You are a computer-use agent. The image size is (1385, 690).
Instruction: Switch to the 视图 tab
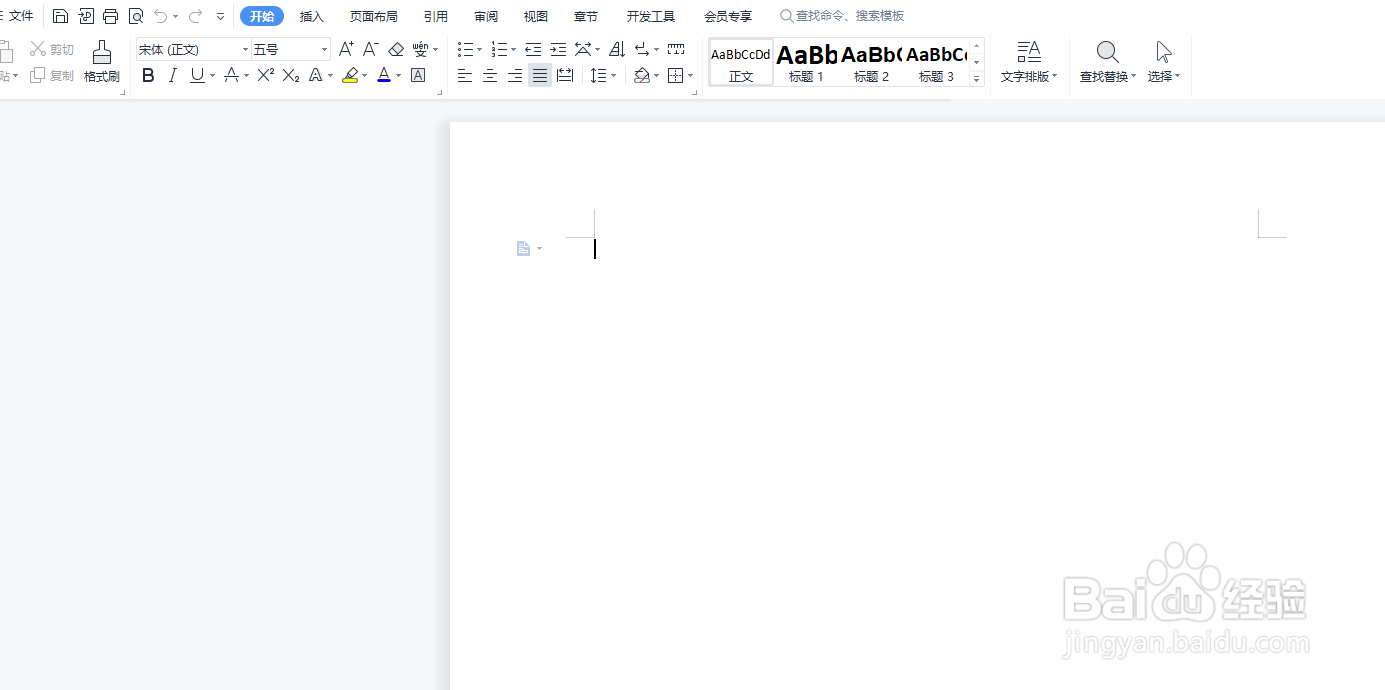pos(536,16)
